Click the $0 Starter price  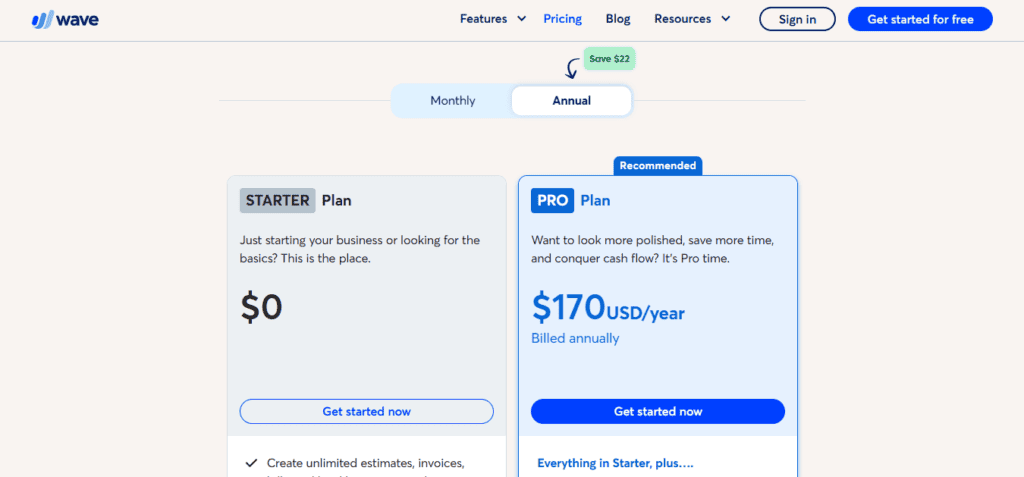tap(261, 307)
